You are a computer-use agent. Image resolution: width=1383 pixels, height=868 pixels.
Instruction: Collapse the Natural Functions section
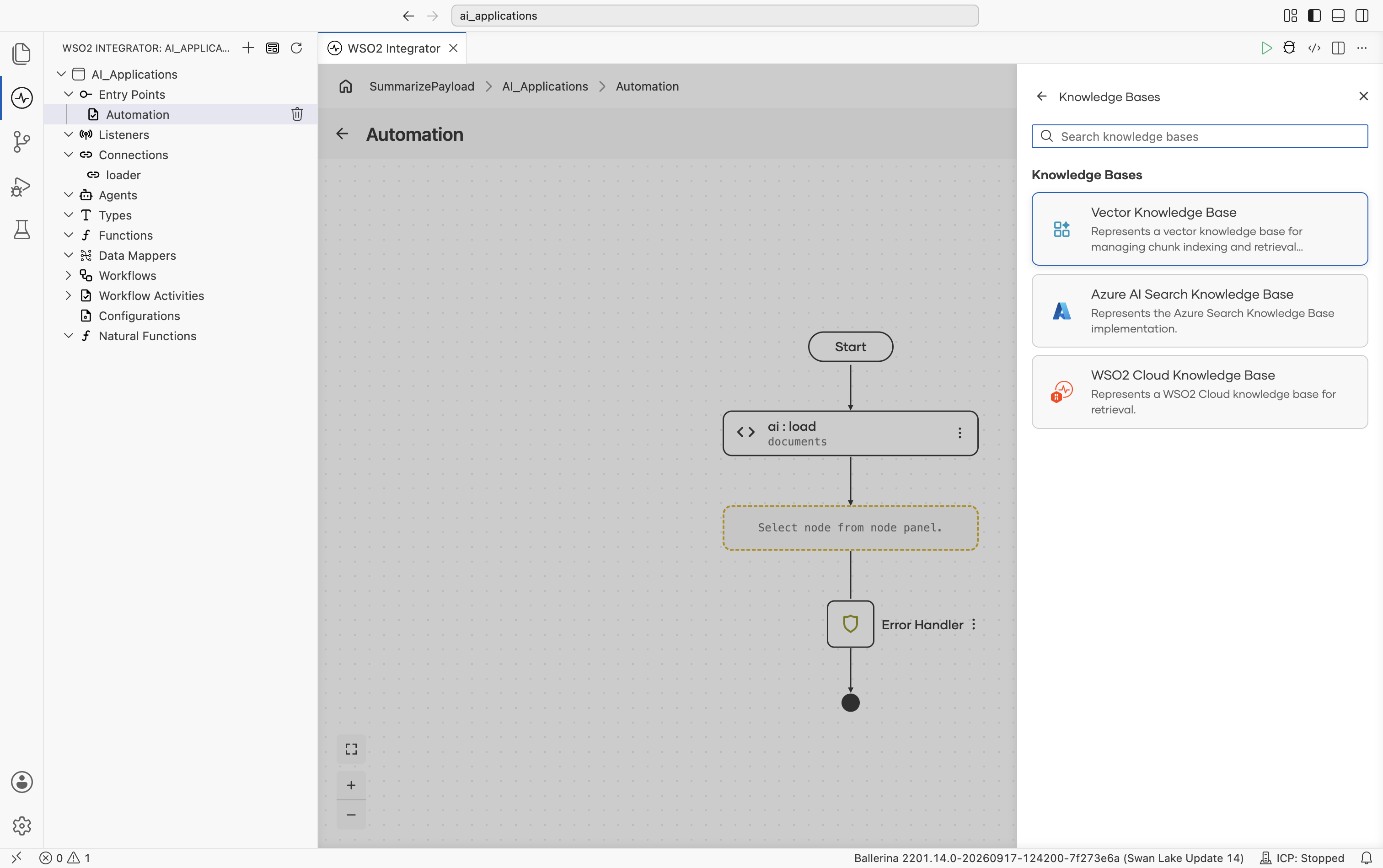click(68, 336)
